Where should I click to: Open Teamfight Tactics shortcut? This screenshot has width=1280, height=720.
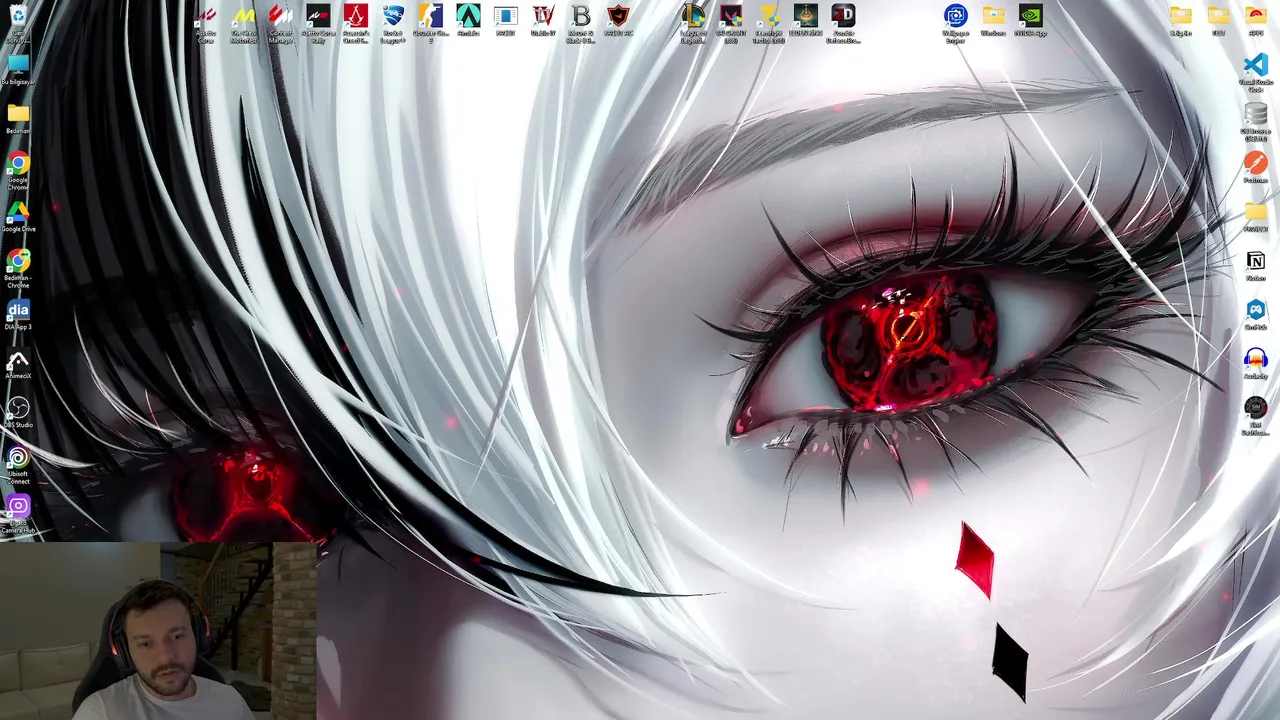[x=768, y=24]
